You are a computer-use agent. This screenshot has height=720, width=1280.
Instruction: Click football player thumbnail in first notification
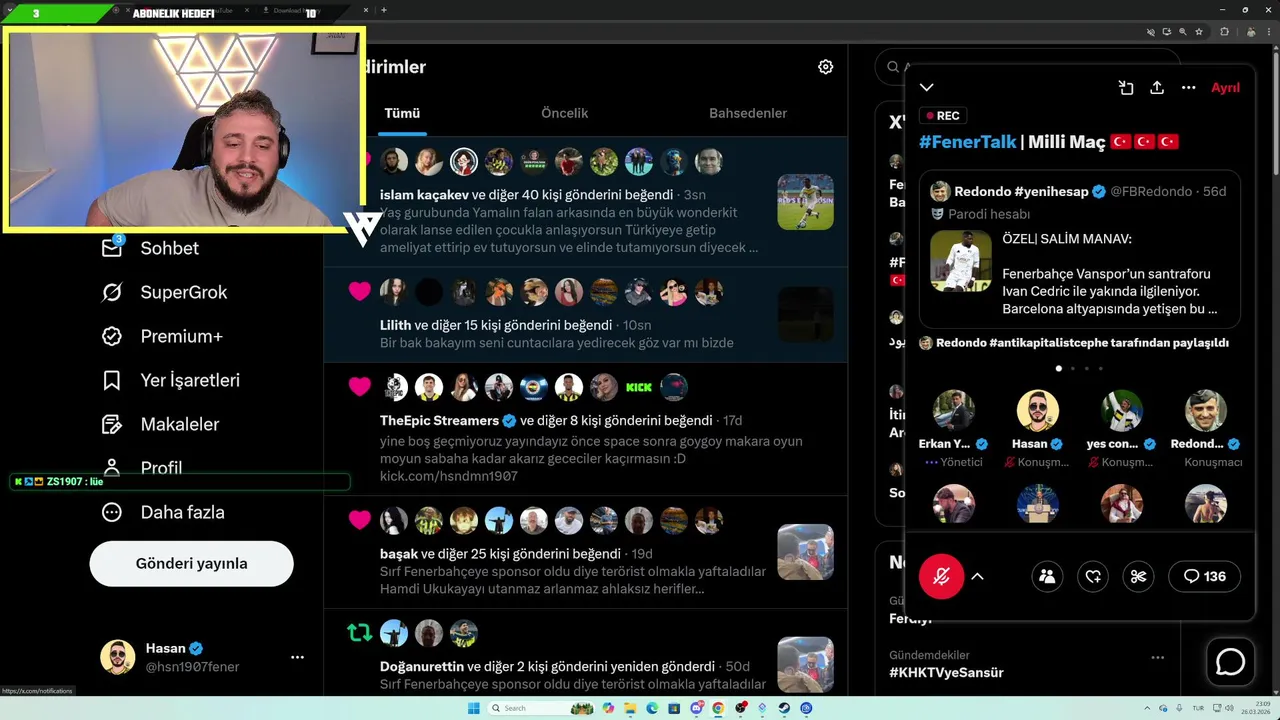coord(805,202)
